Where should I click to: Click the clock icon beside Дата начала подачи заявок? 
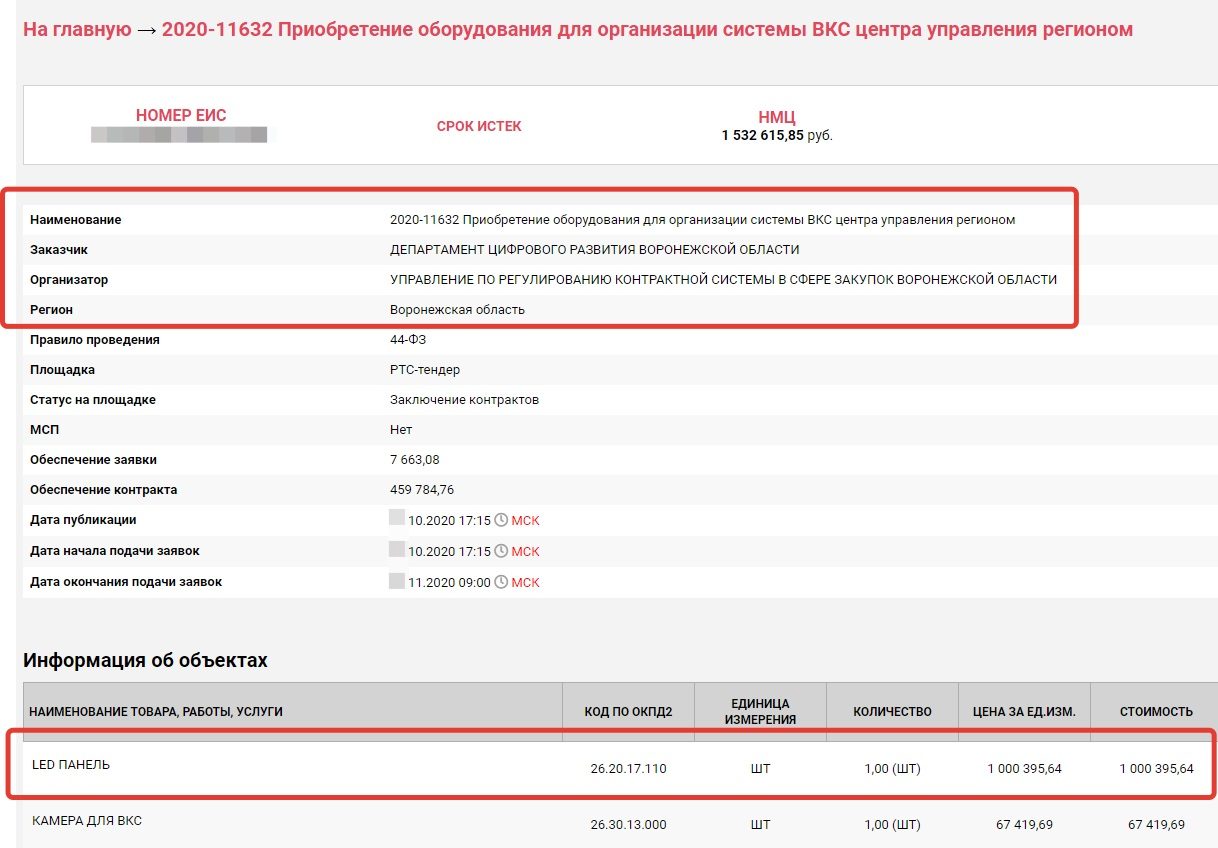501,552
